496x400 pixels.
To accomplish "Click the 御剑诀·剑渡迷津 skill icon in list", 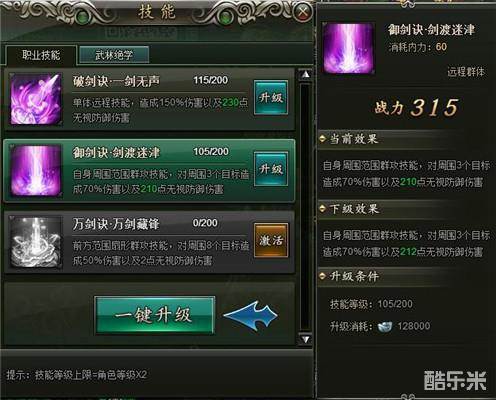I will tap(36, 170).
